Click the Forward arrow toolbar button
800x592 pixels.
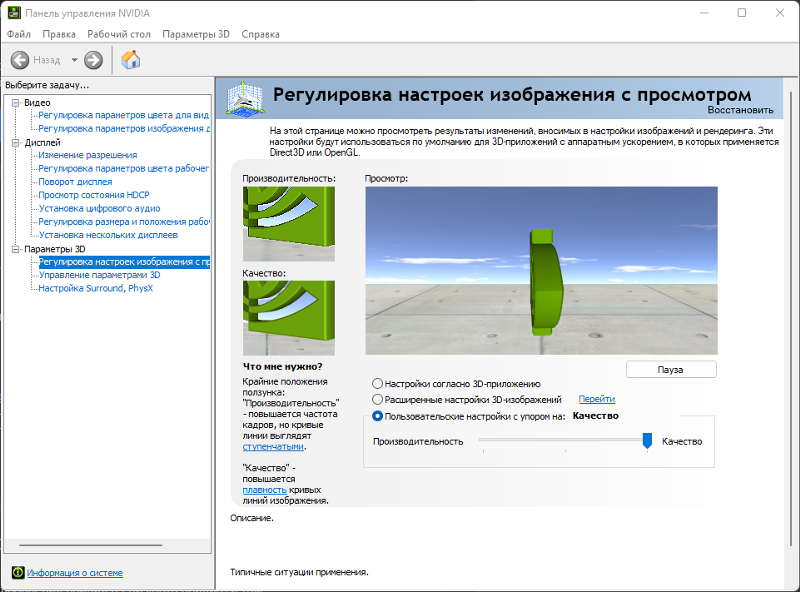[93, 60]
